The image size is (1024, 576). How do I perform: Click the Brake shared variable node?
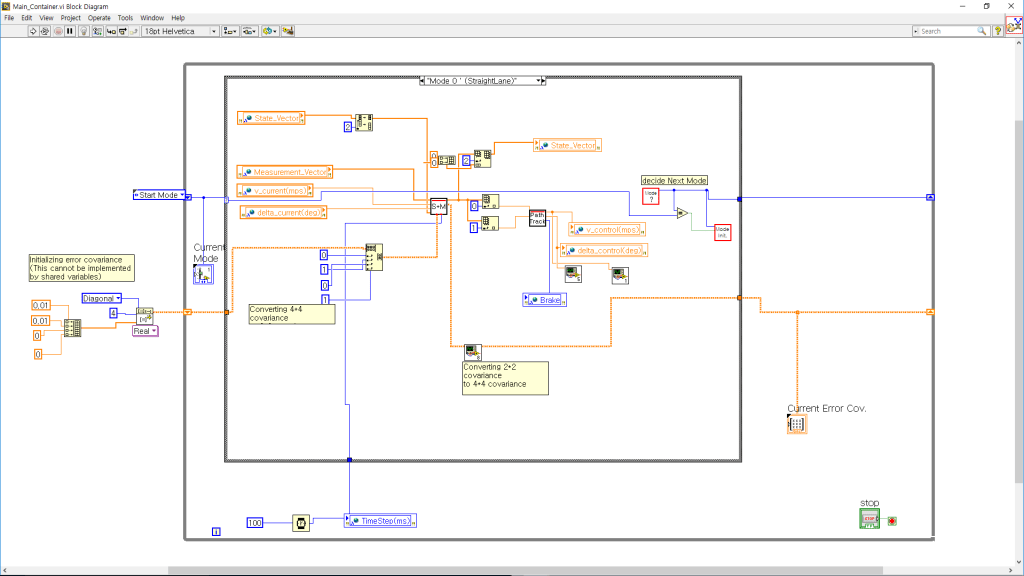(x=545, y=299)
